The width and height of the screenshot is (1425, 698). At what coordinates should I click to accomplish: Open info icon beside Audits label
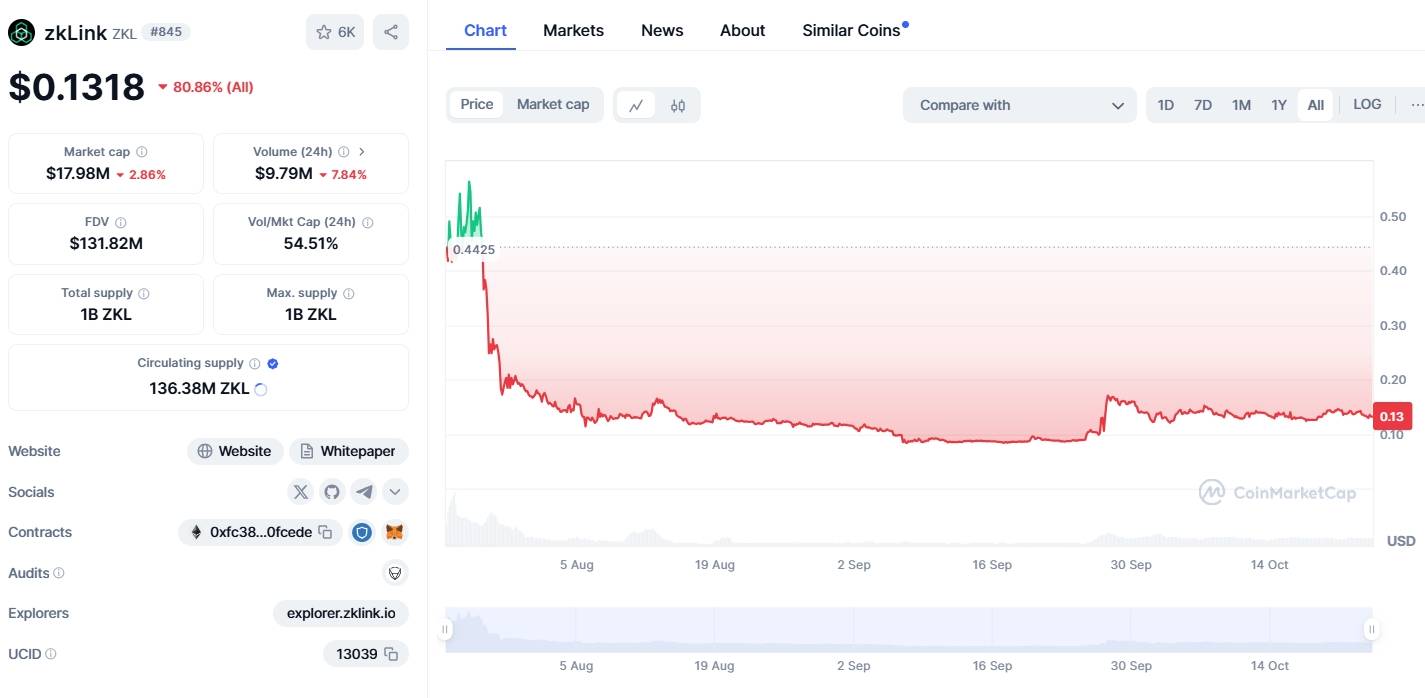click(x=59, y=573)
